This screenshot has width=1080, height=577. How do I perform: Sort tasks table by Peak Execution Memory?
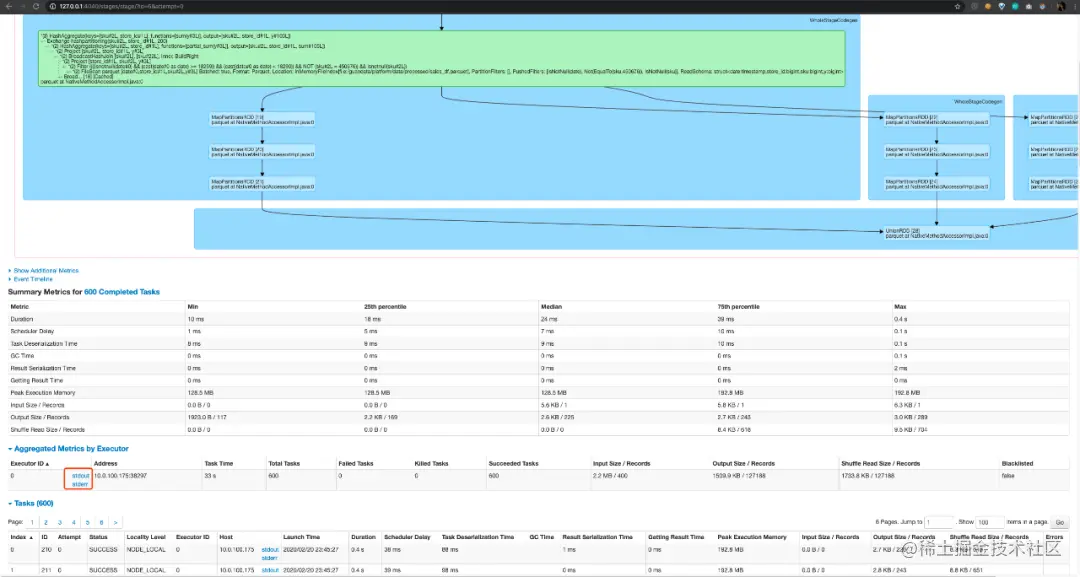coord(751,537)
